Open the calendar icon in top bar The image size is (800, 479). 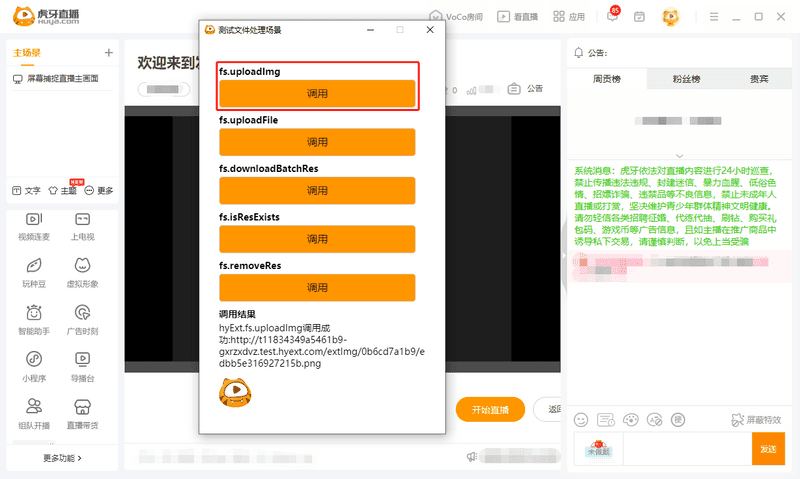click(639, 16)
